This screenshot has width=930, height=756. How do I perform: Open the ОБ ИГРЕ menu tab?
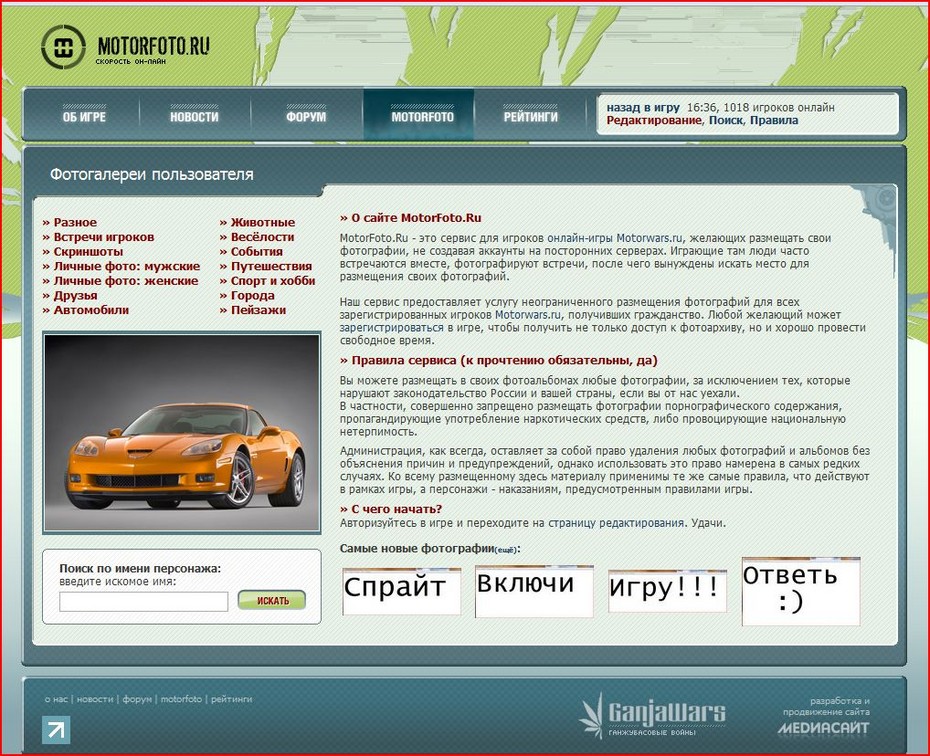(x=84, y=117)
